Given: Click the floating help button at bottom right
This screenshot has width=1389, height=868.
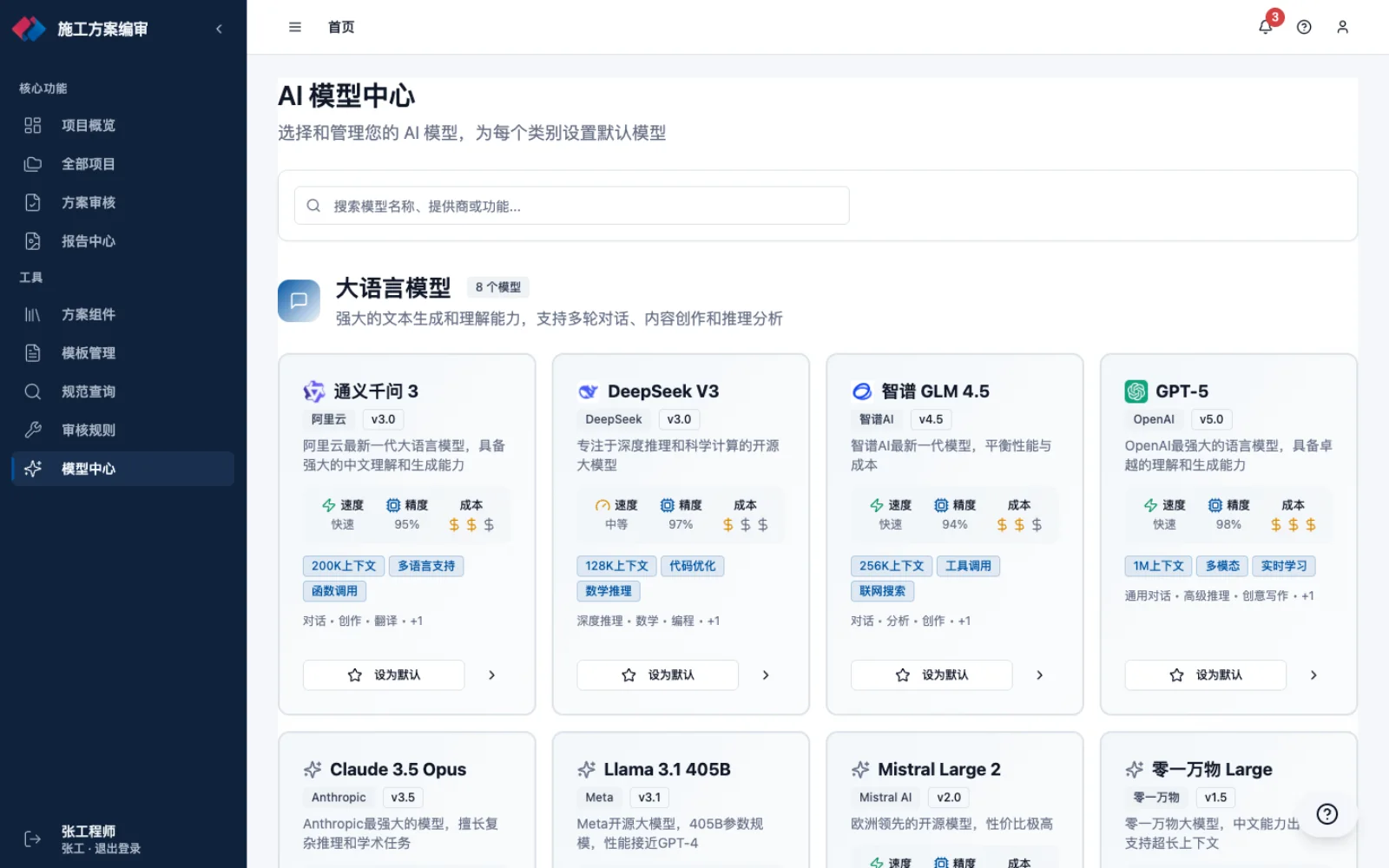Looking at the screenshot, I should [x=1326, y=813].
